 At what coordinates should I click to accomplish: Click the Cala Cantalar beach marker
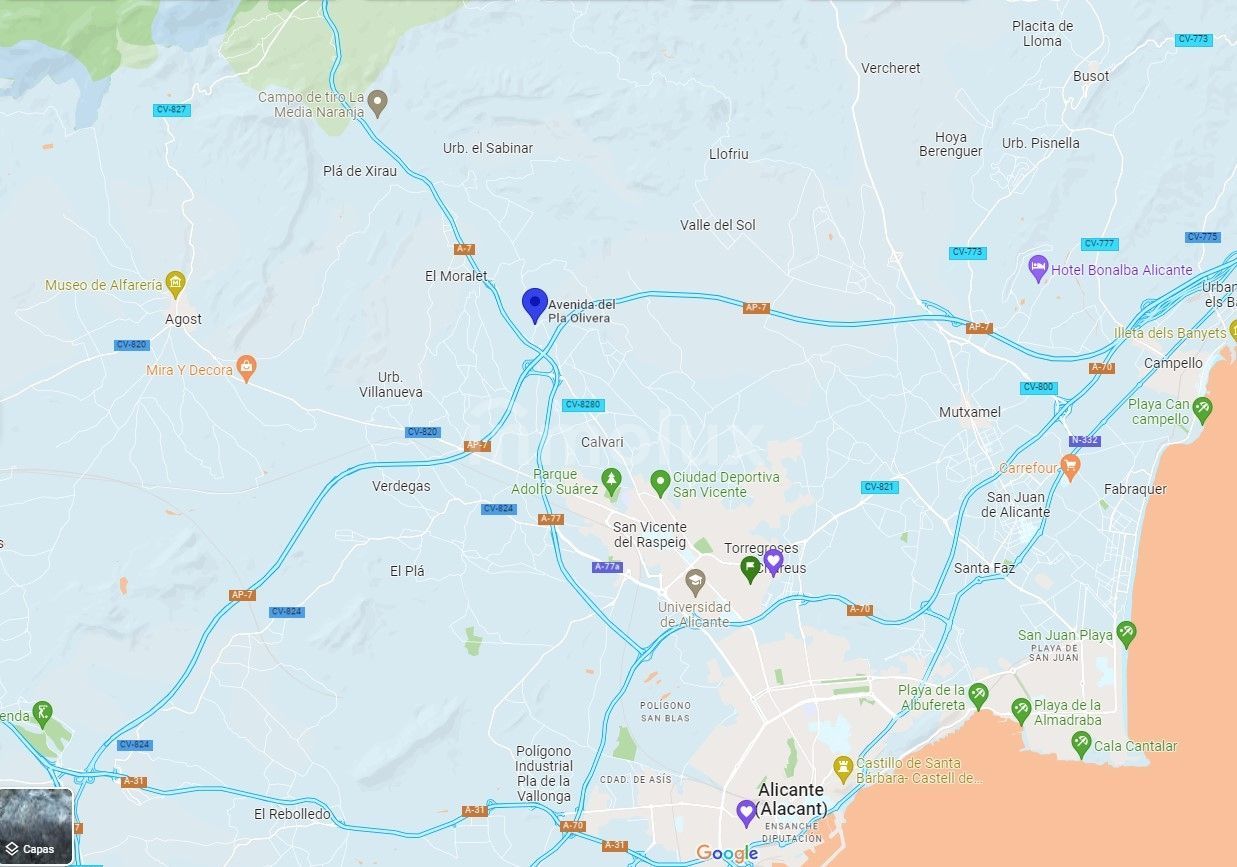point(1080,744)
